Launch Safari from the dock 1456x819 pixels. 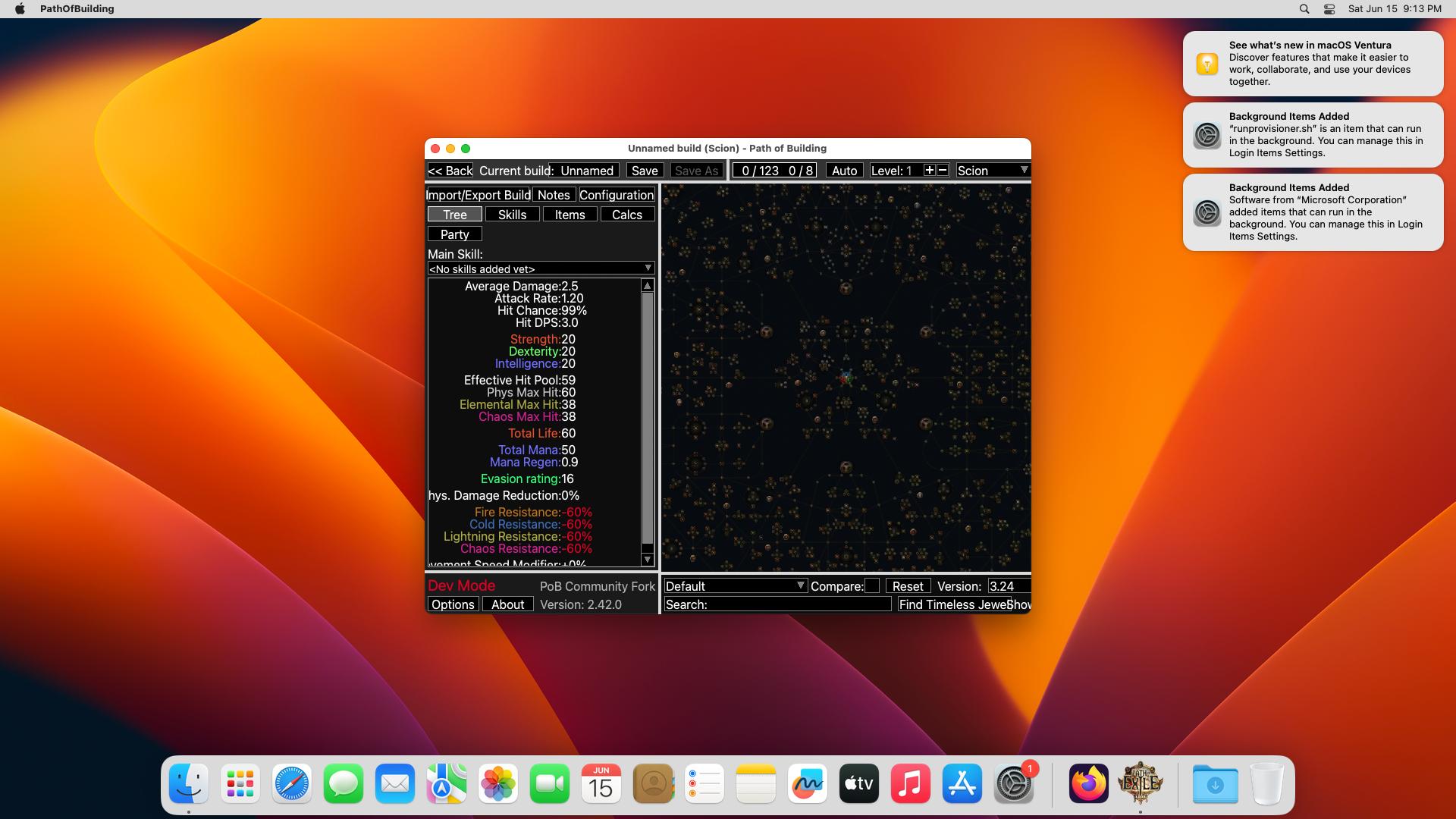click(292, 783)
